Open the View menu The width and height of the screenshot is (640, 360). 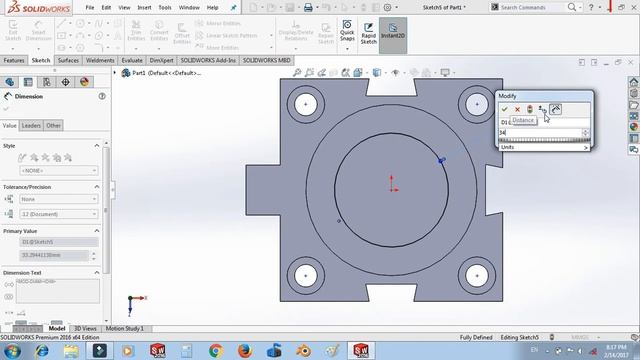124,7
